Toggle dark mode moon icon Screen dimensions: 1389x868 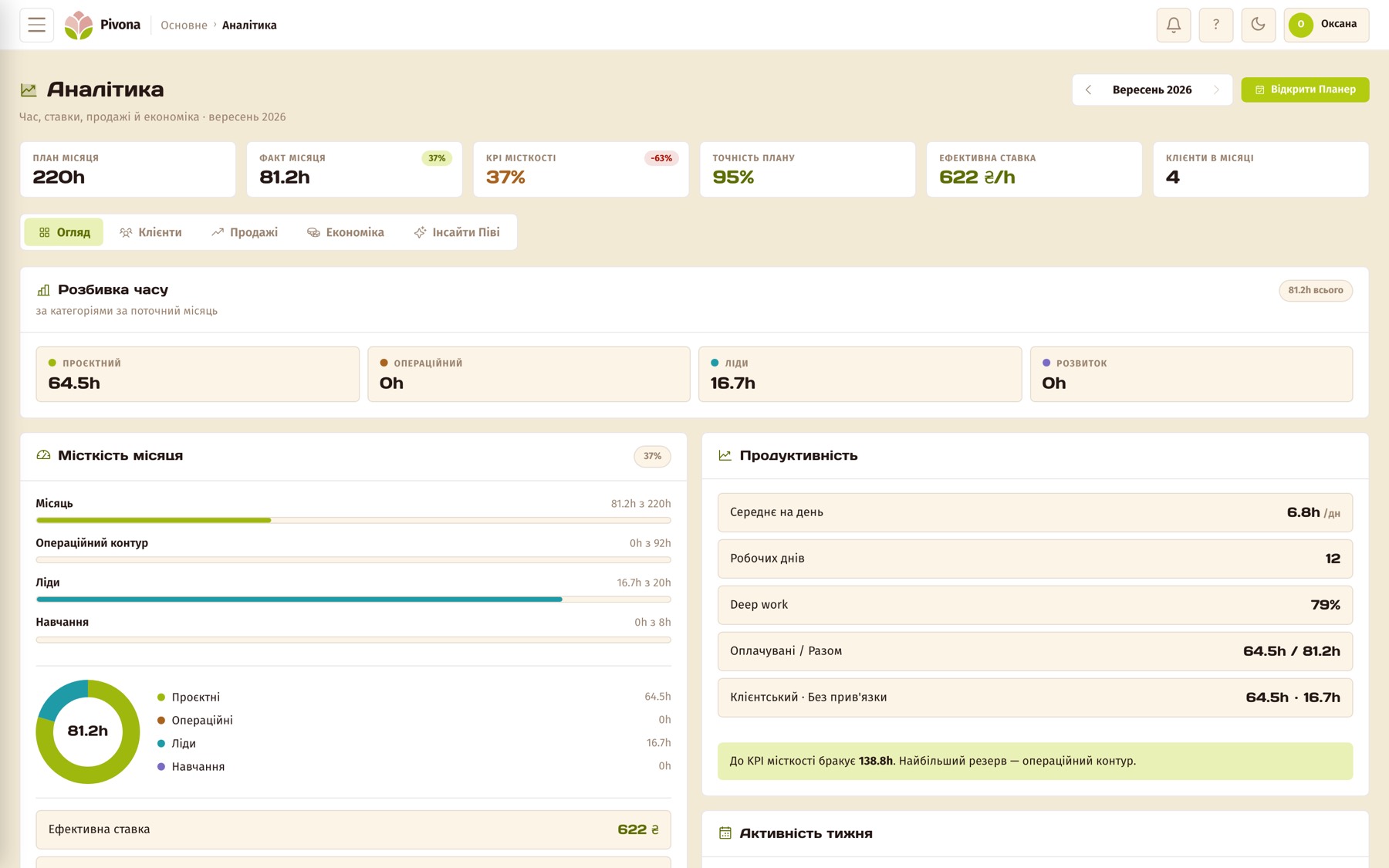[x=1258, y=25]
